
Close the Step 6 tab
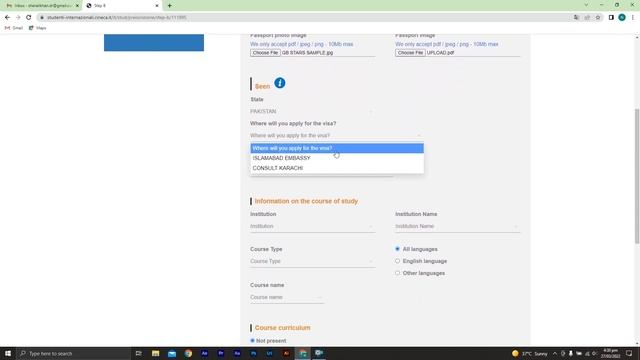point(157,6)
